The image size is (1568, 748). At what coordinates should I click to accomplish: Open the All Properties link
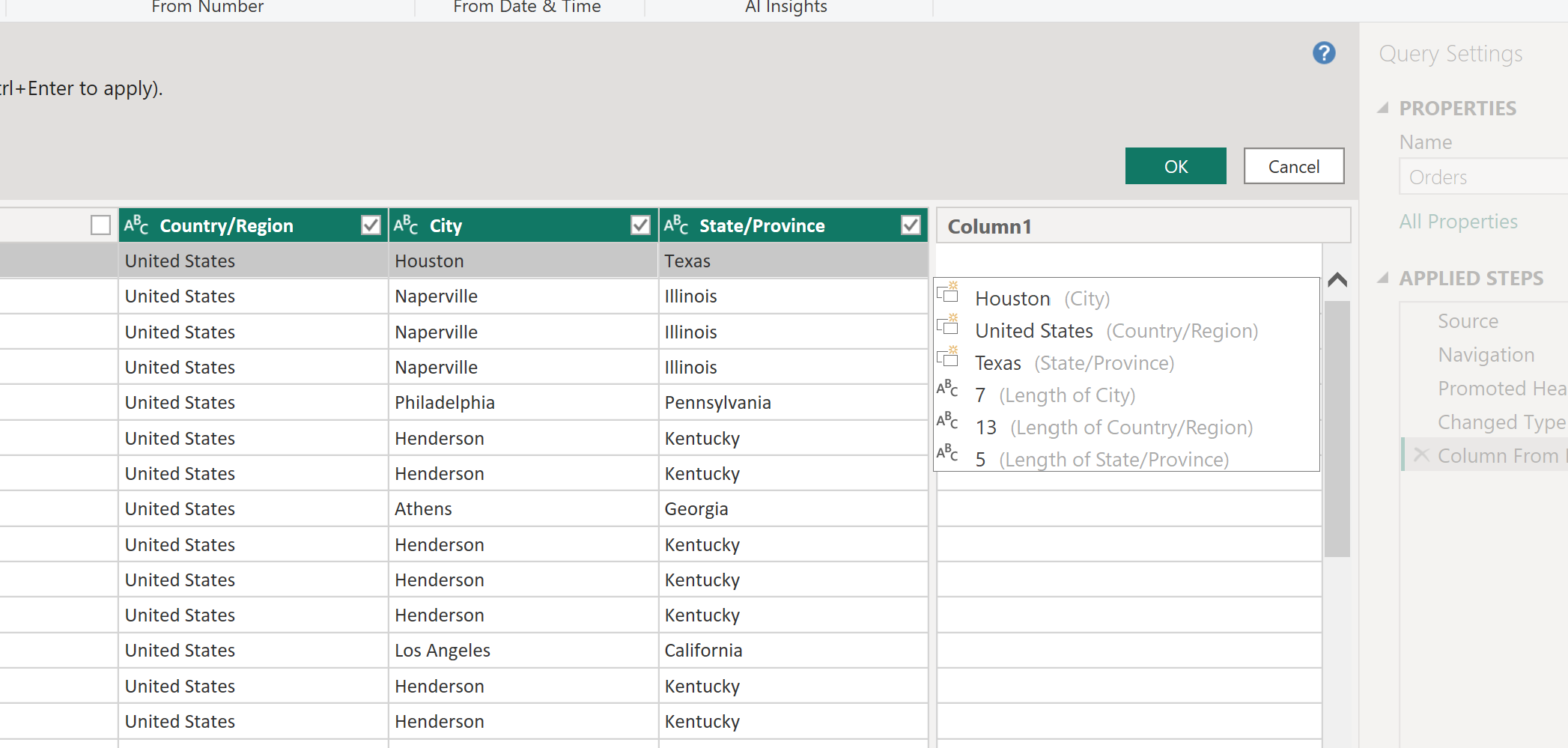1458,222
